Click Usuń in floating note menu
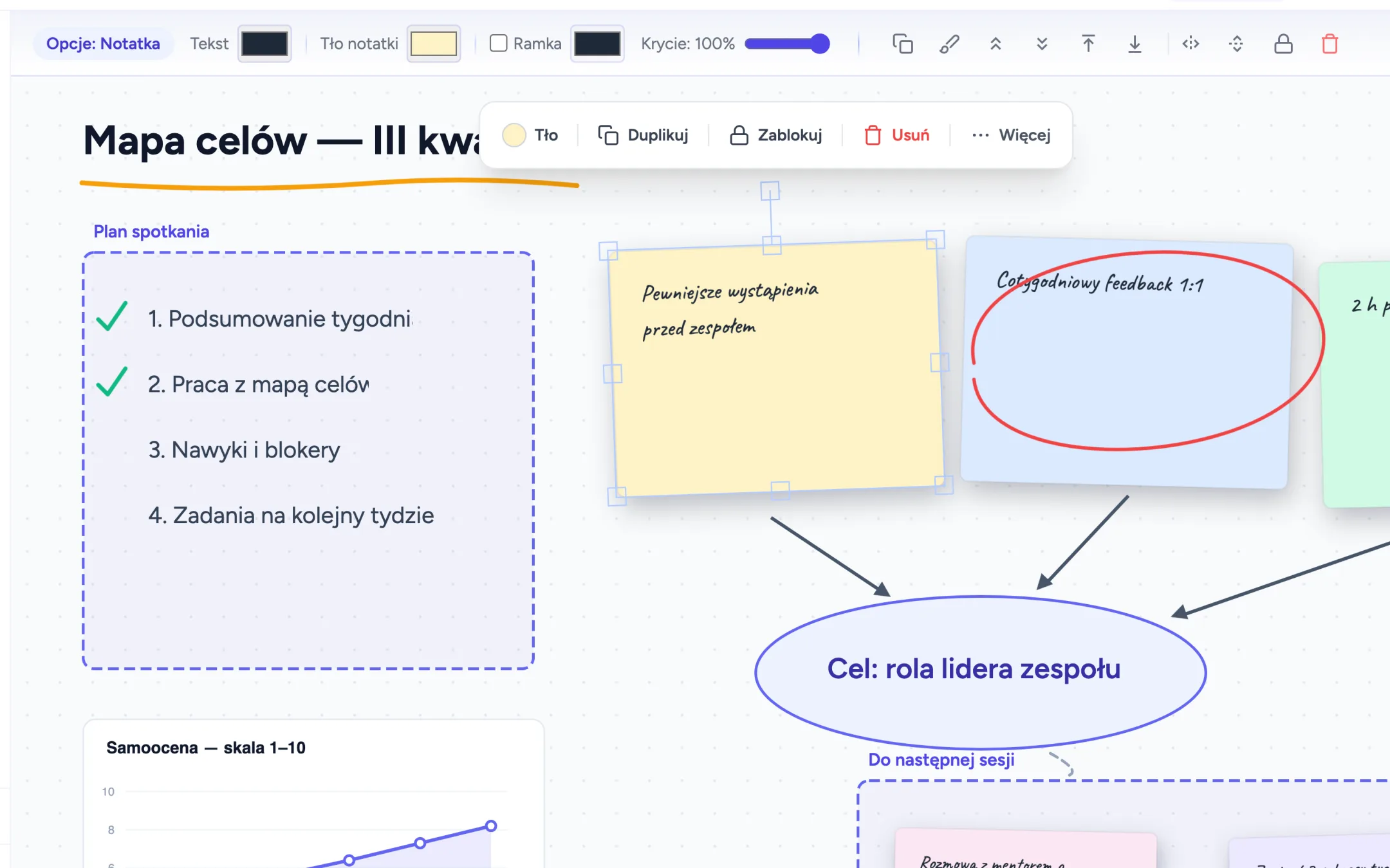Image resolution: width=1390 pixels, height=868 pixels. point(897,135)
